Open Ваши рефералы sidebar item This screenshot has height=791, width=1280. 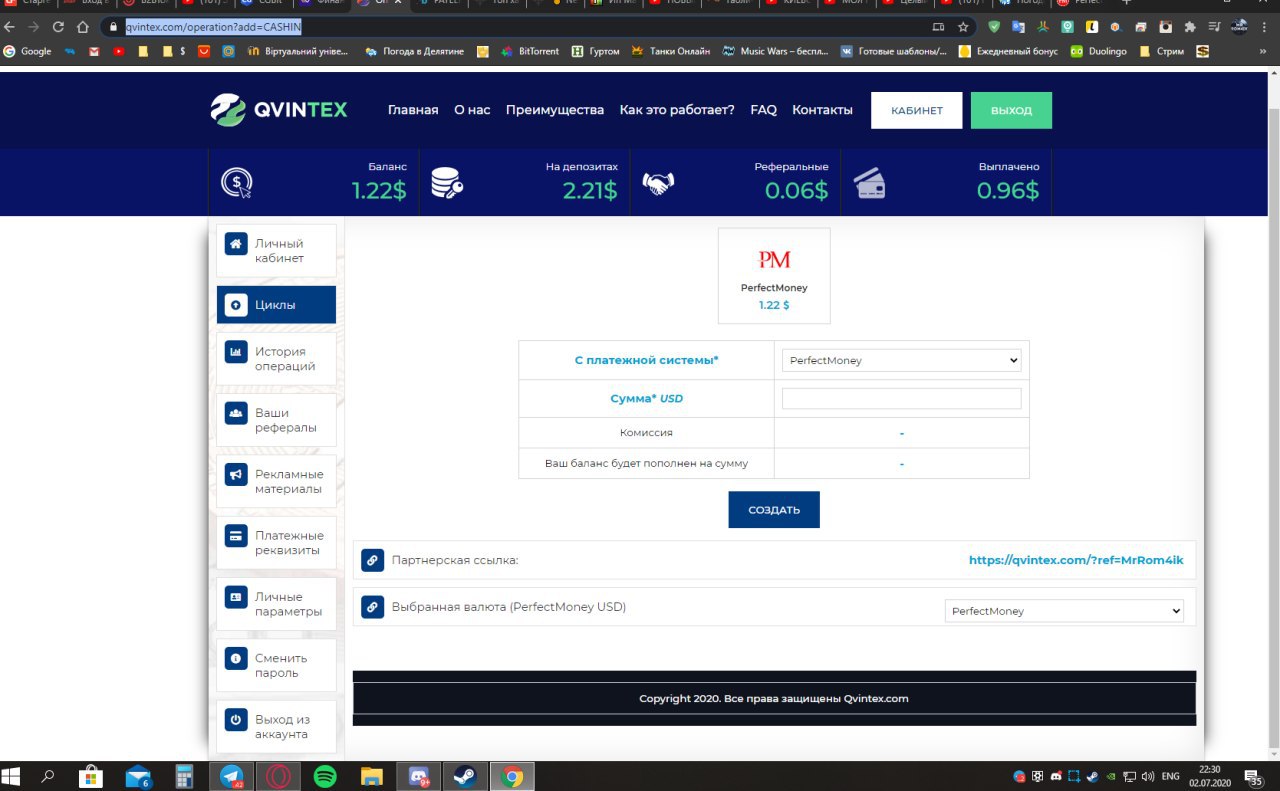[277, 420]
